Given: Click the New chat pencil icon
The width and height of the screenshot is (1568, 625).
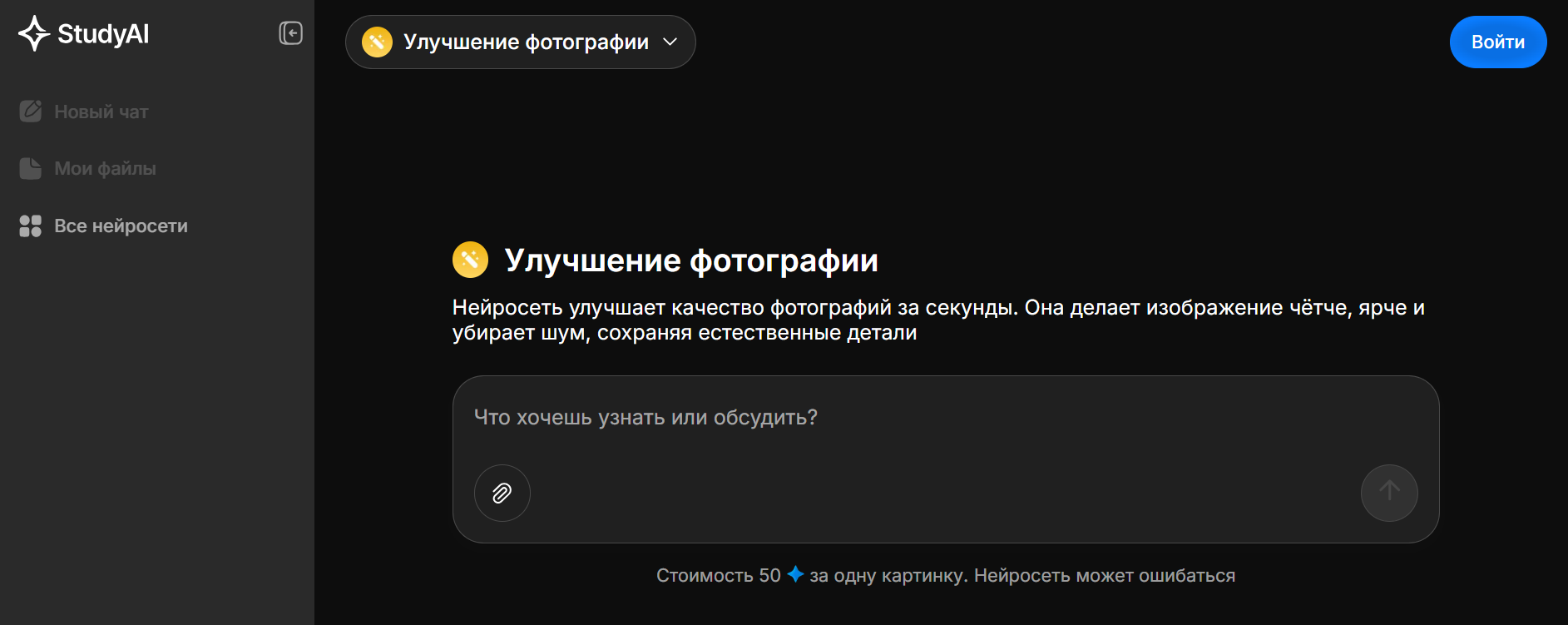Looking at the screenshot, I should coord(31,112).
